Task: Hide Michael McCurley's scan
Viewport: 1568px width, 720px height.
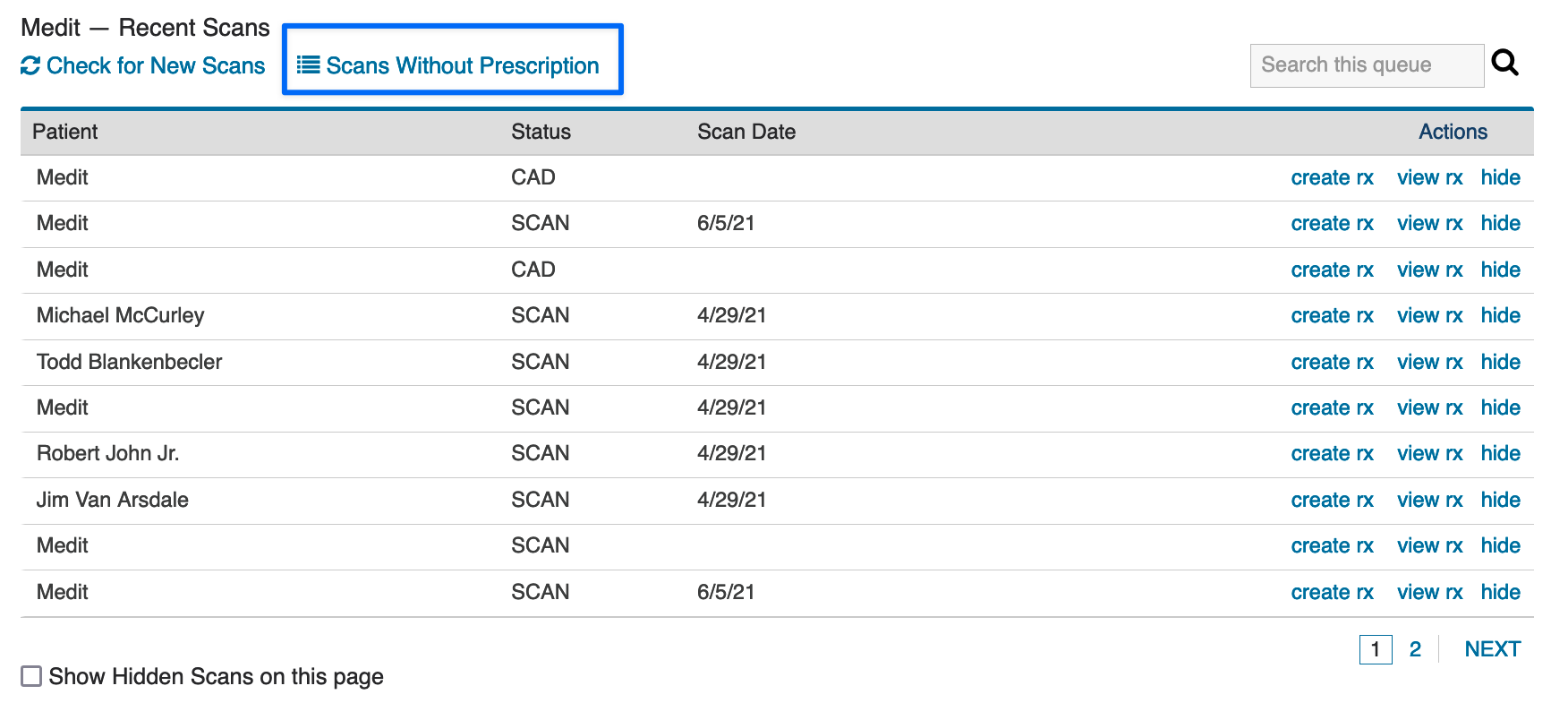Action: click(x=1500, y=315)
